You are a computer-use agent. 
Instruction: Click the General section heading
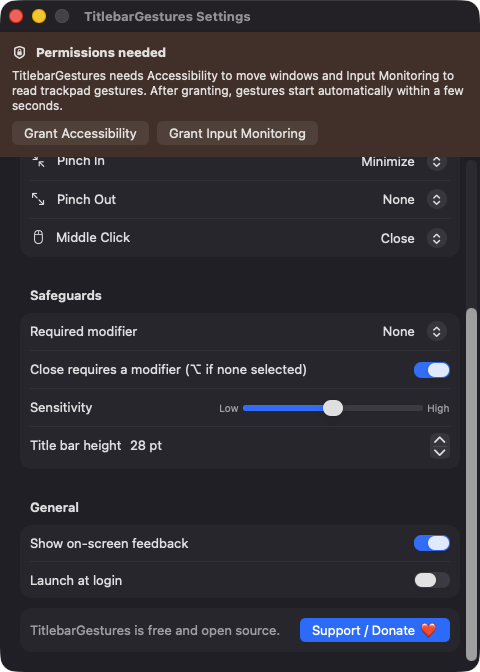pyautogui.click(x=54, y=507)
